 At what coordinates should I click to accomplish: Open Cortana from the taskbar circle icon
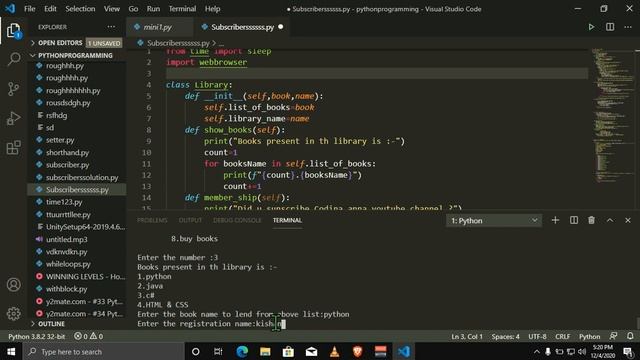pyautogui.click(x=196, y=351)
